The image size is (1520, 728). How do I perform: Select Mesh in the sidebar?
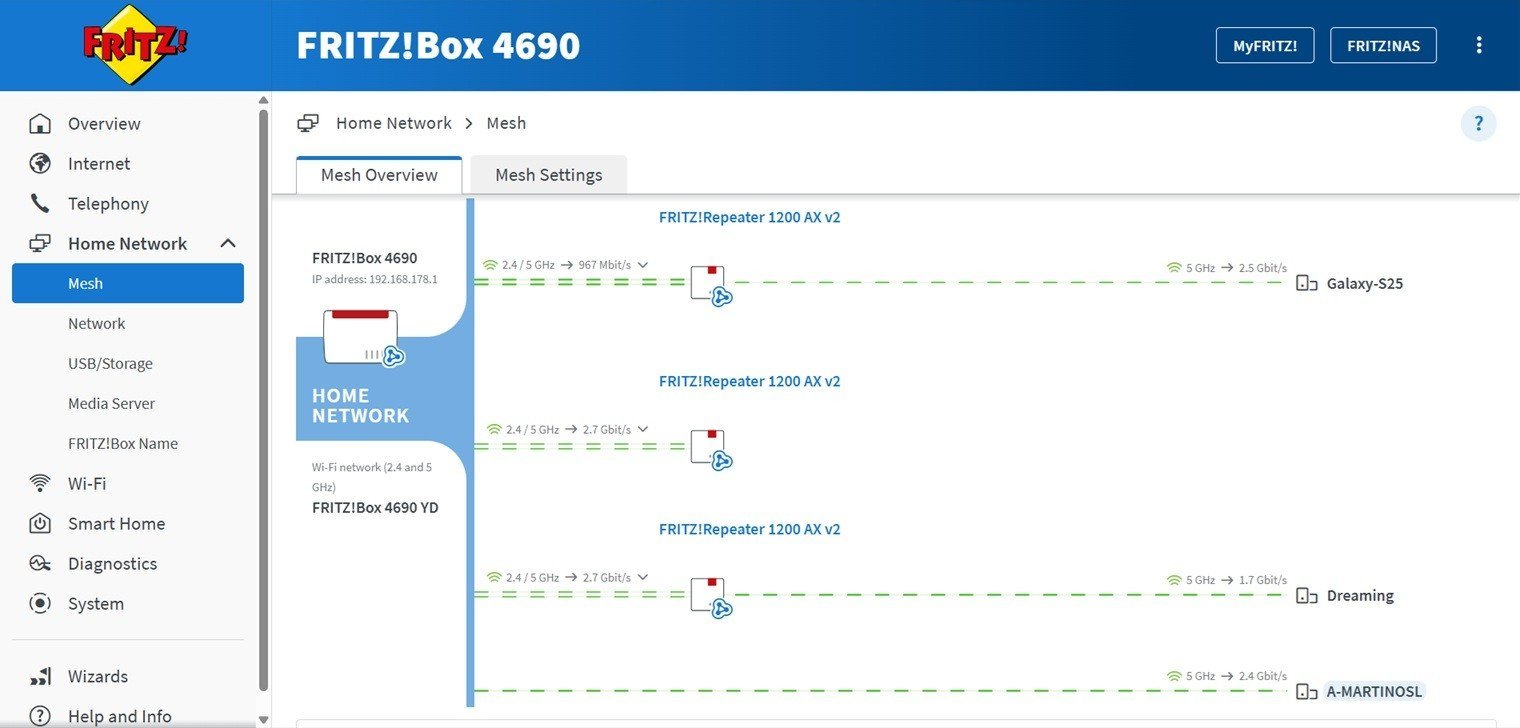(x=128, y=283)
